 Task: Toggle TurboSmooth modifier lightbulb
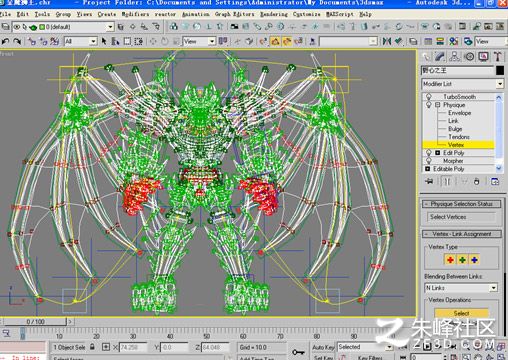pyautogui.click(x=429, y=97)
